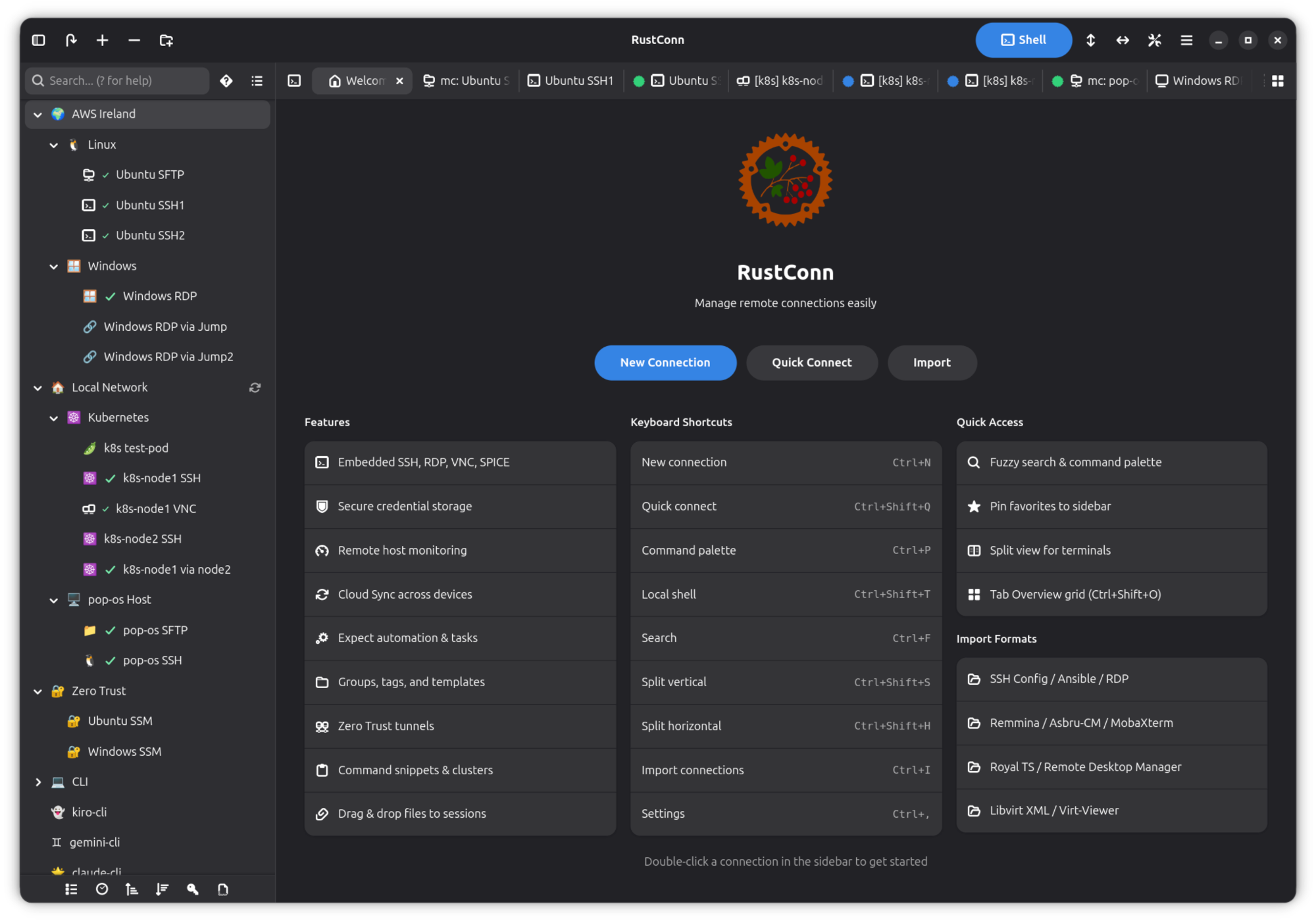Click the Split vertical shortcut row

(x=786, y=682)
